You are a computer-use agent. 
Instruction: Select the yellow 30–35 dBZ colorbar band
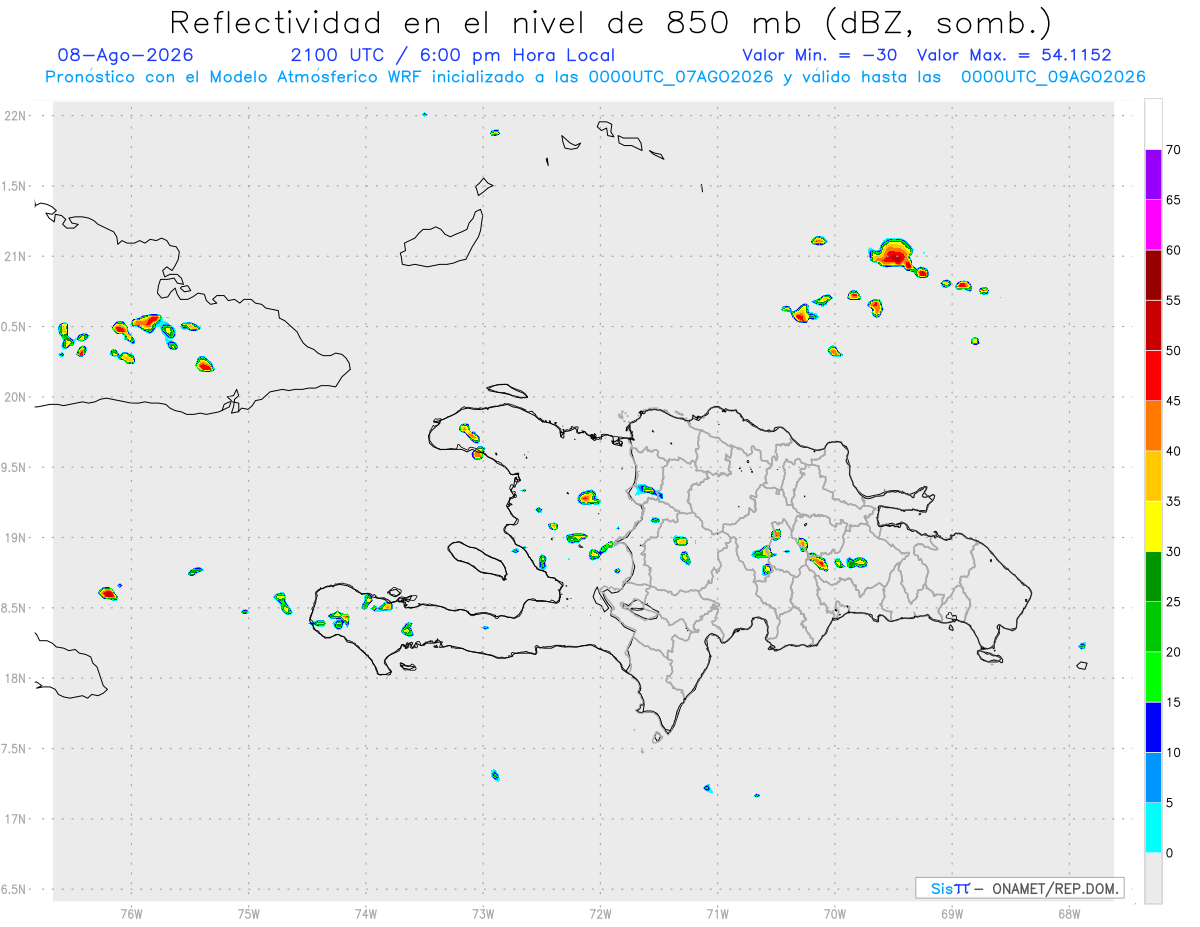tap(1153, 526)
